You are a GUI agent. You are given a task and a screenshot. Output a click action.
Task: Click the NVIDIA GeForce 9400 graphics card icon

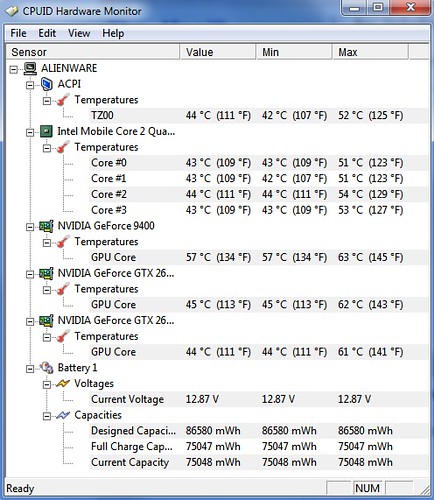click(x=46, y=226)
